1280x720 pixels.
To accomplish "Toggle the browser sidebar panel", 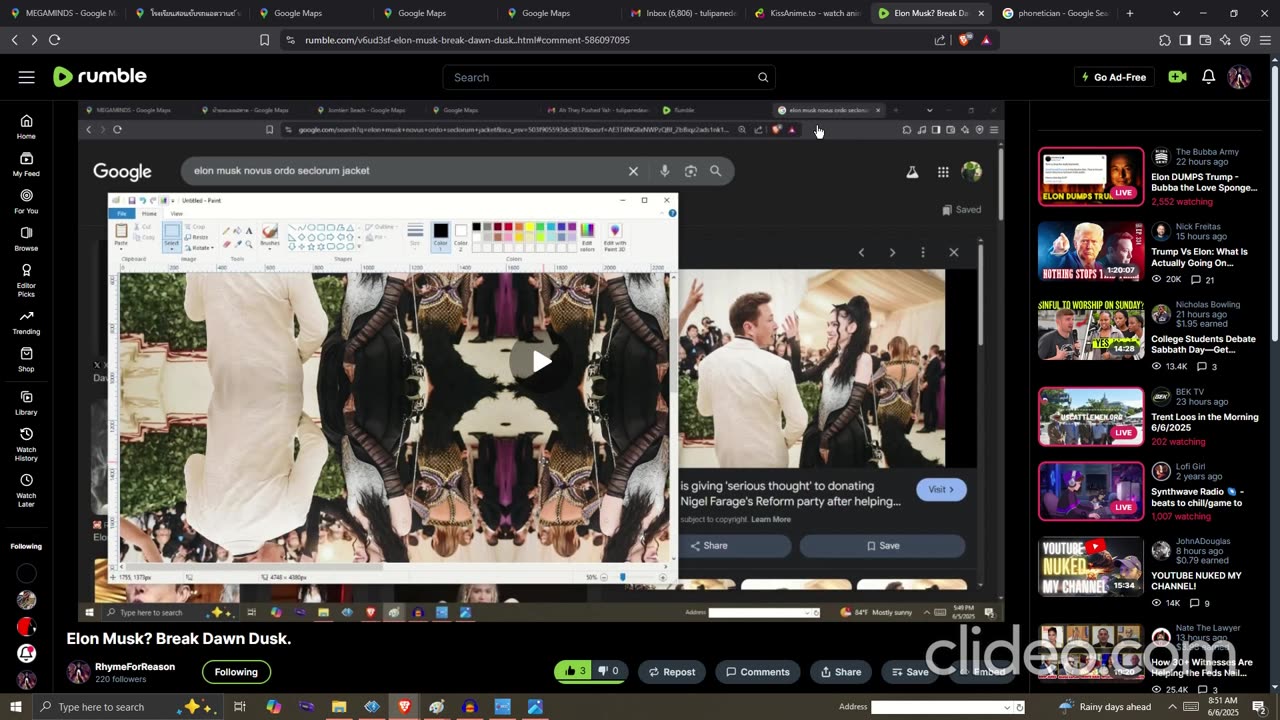I will (1185, 40).
